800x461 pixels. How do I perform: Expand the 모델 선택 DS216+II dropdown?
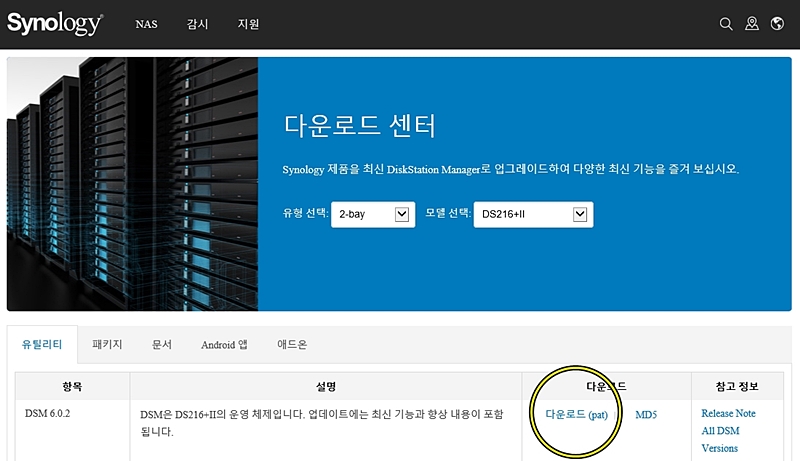pos(533,214)
